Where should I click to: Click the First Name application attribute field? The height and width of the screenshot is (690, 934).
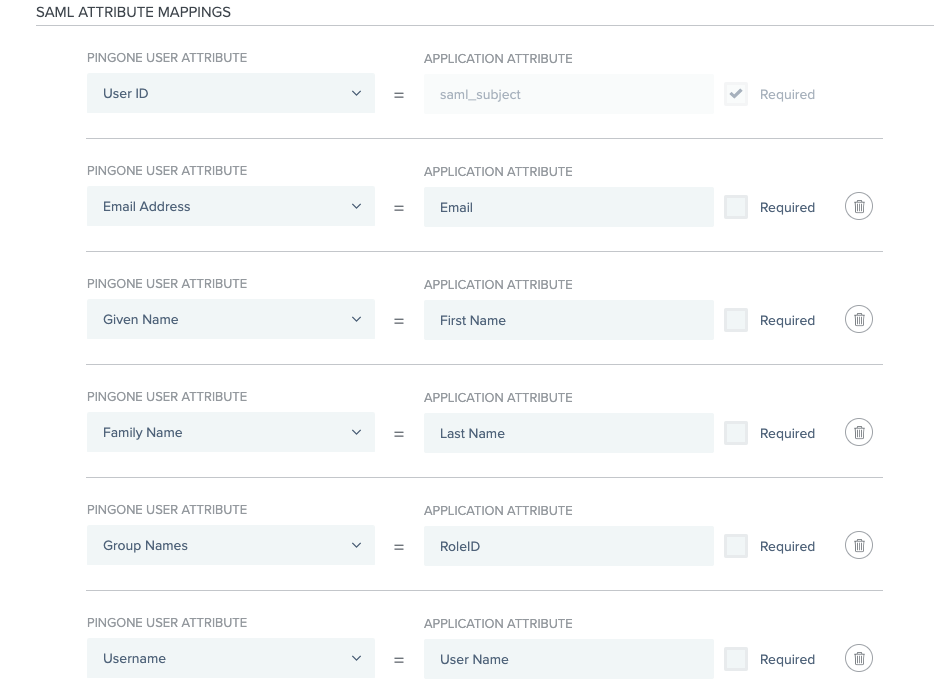pyautogui.click(x=568, y=320)
